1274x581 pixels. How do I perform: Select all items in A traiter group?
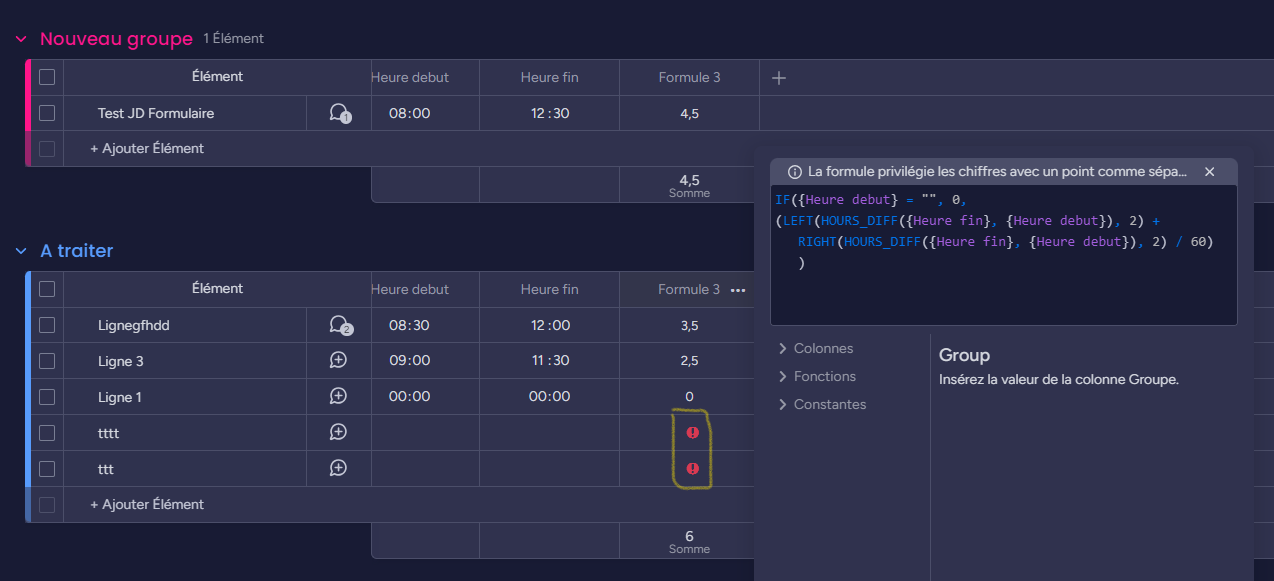pyautogui.click(x=47, y=289)
